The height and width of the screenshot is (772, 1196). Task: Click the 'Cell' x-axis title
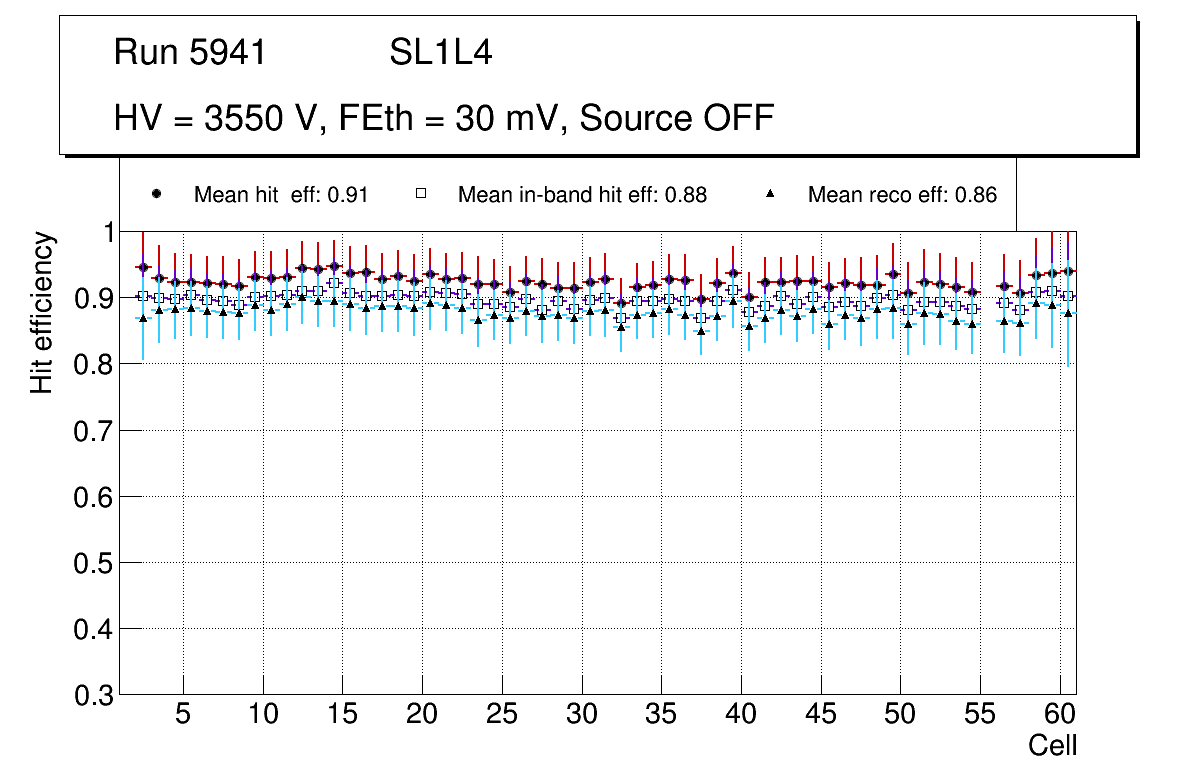tap(1053, 745)
